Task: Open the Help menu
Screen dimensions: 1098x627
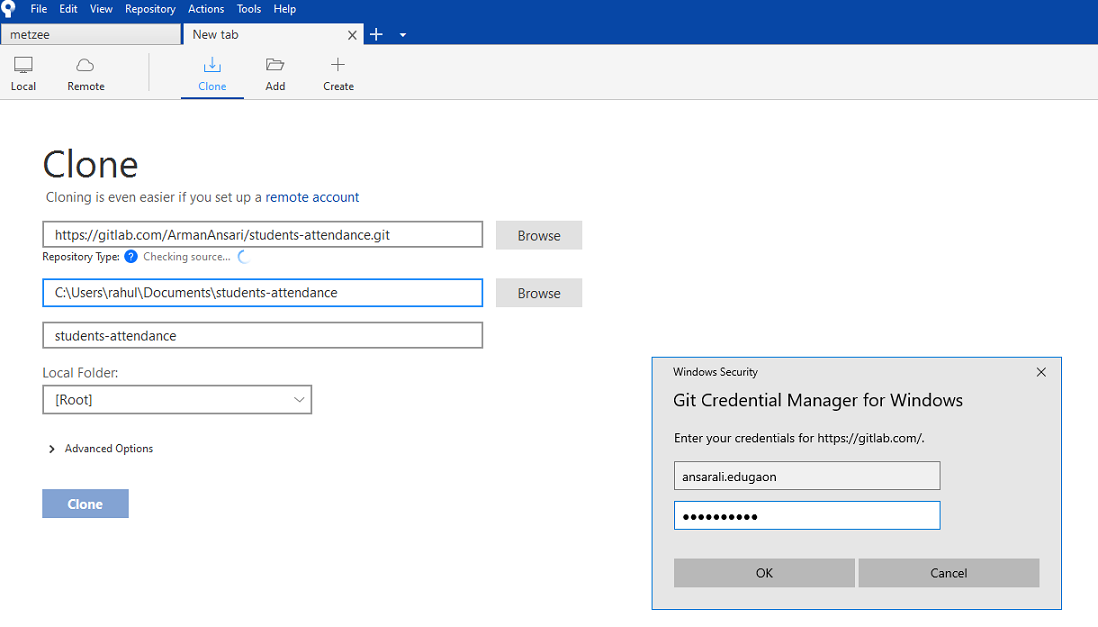Action: (284, 9)
